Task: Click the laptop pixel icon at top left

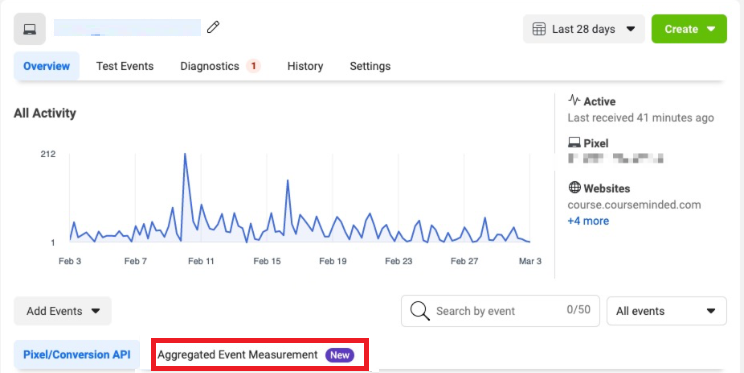Action: [30, 29]
